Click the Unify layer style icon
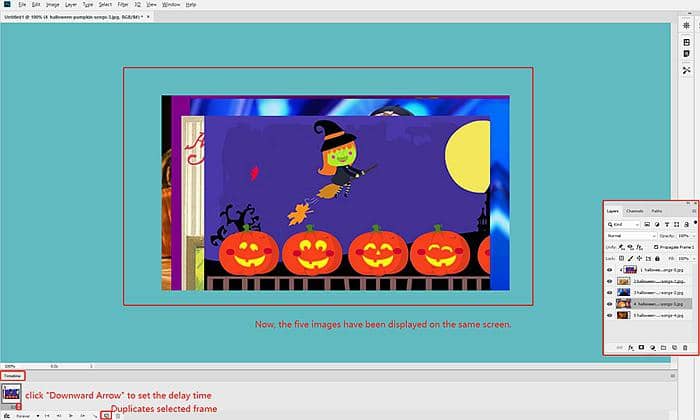This screenshot has height=420, width=700. [640, 247]
